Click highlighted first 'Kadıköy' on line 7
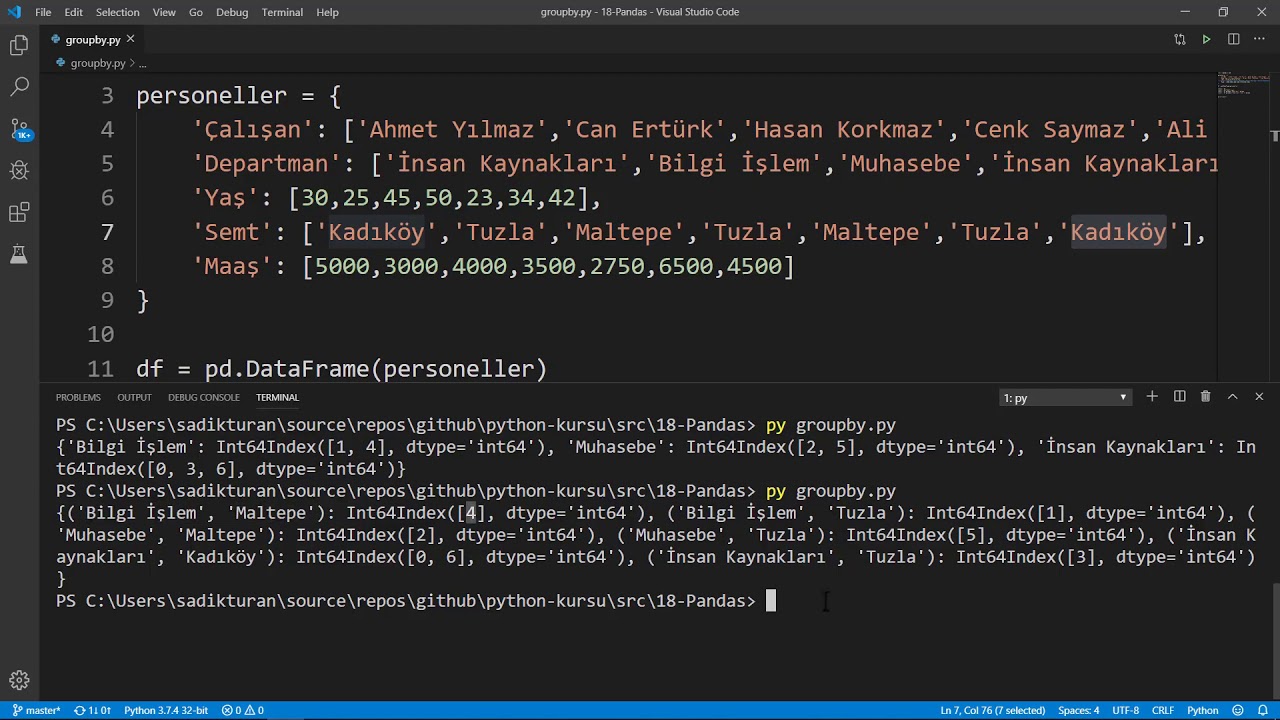Viewport: 1280px width, 720px height. 376,232
